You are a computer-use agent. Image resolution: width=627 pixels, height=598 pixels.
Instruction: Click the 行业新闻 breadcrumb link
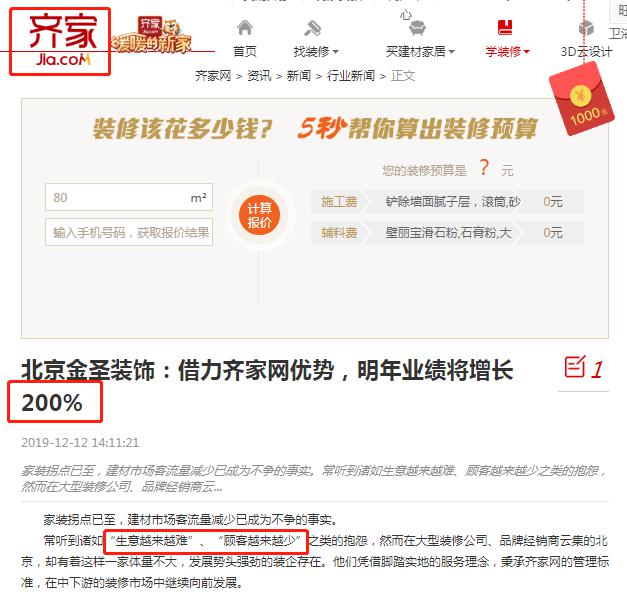351,76
